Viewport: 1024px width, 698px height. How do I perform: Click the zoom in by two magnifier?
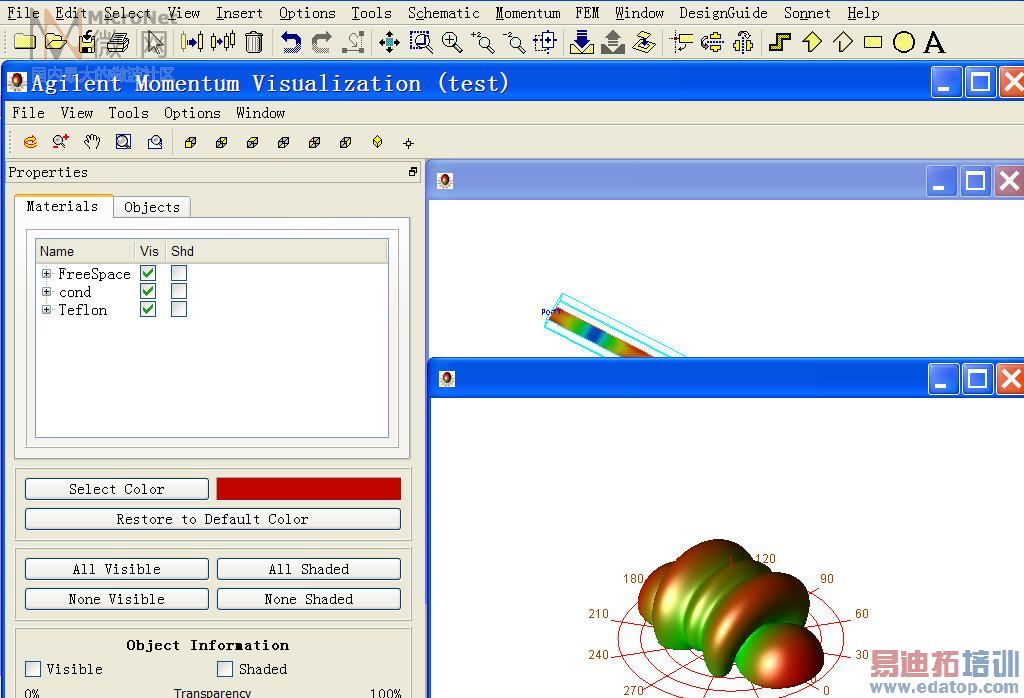483,42
